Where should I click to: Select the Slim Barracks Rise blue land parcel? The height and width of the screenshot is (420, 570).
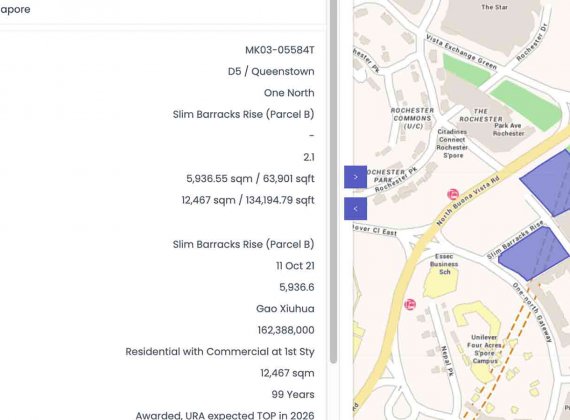point(533,253)
